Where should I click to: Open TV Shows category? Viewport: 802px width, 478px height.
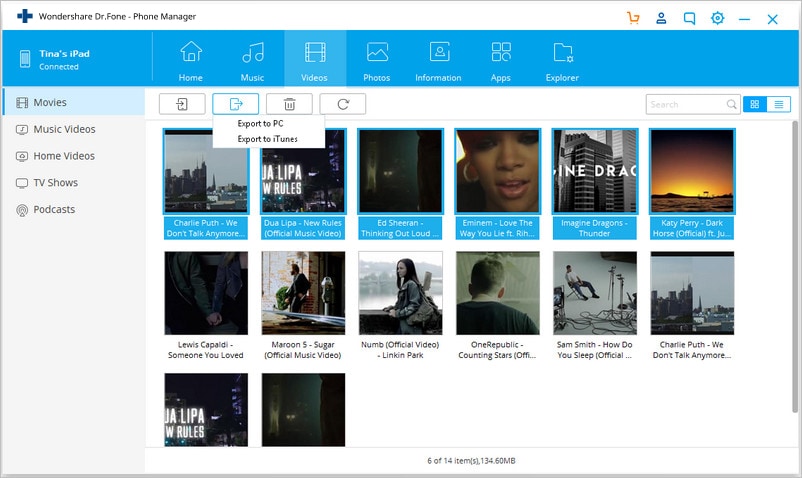click(73, 183)
